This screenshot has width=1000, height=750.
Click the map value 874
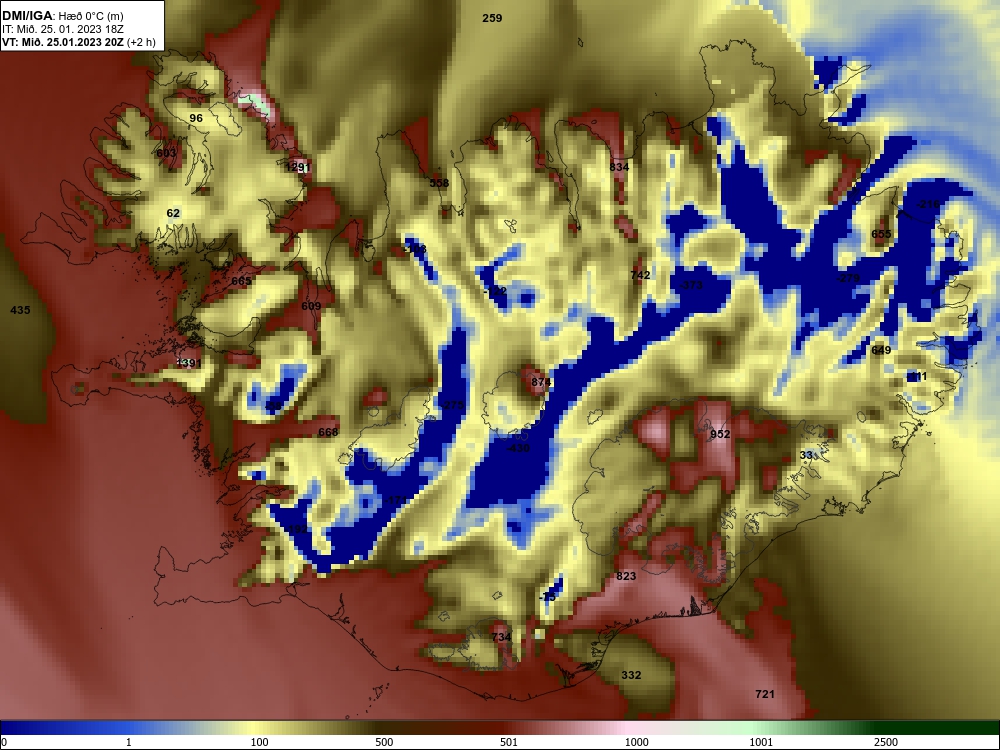[541, 382]
